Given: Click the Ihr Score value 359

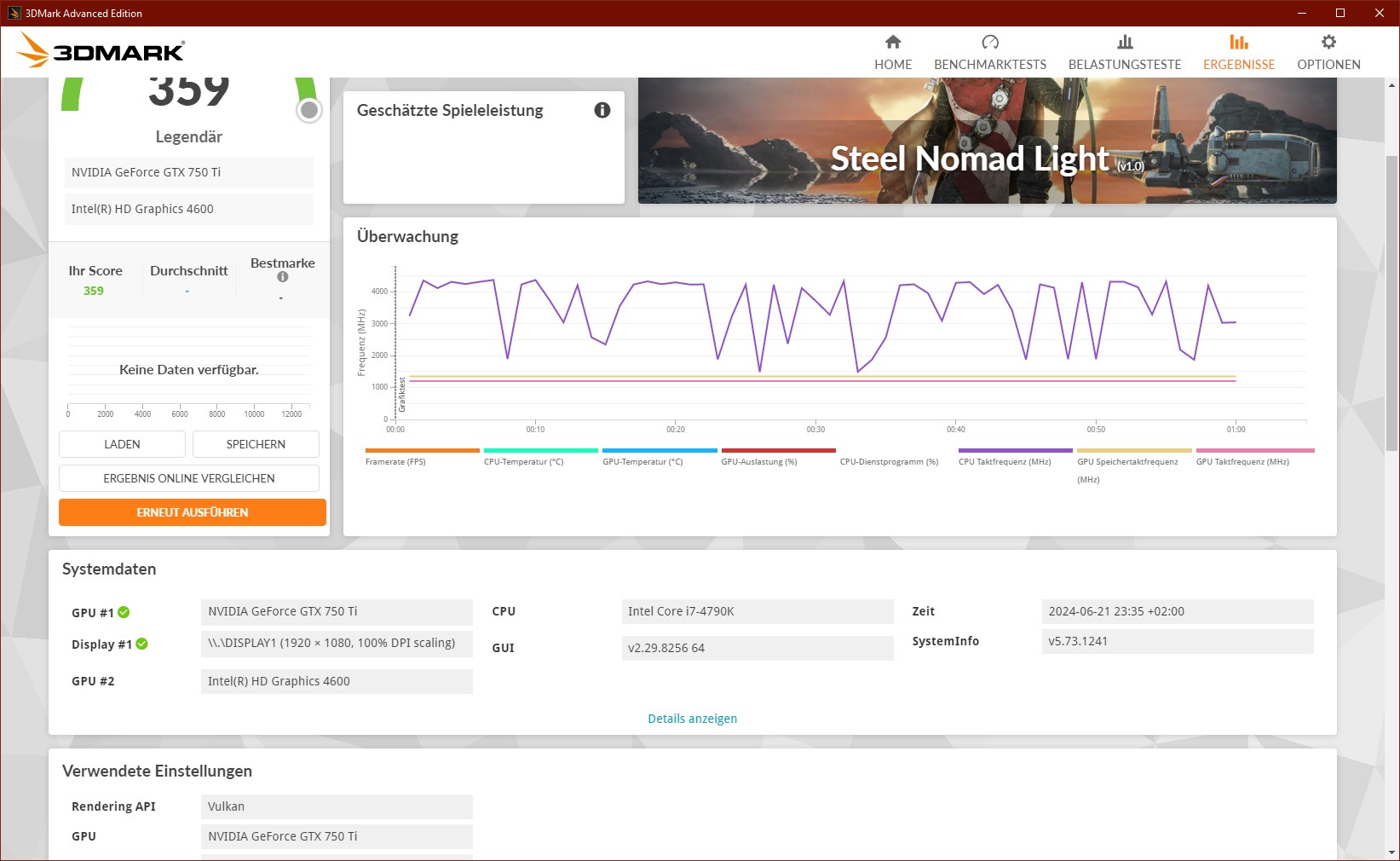Looking at the screenshot, I should [94, 291].
